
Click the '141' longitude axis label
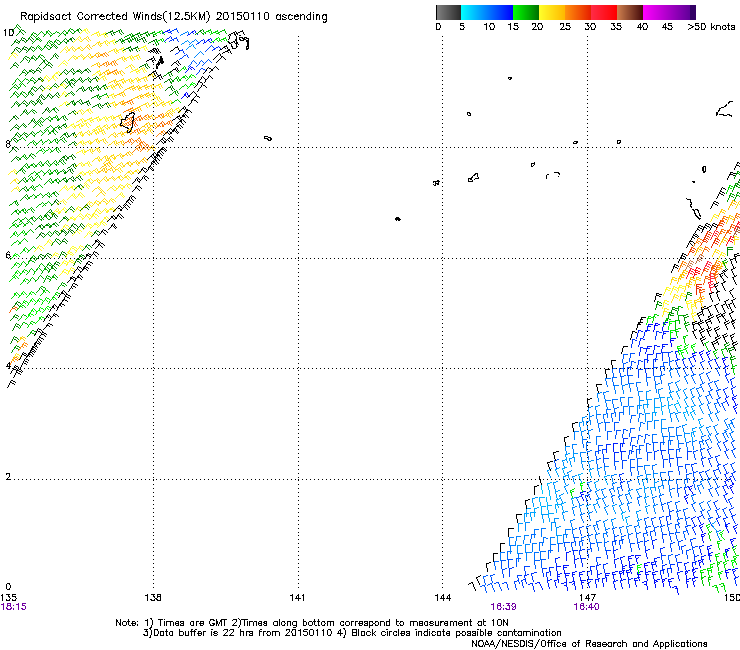[297, 598]
